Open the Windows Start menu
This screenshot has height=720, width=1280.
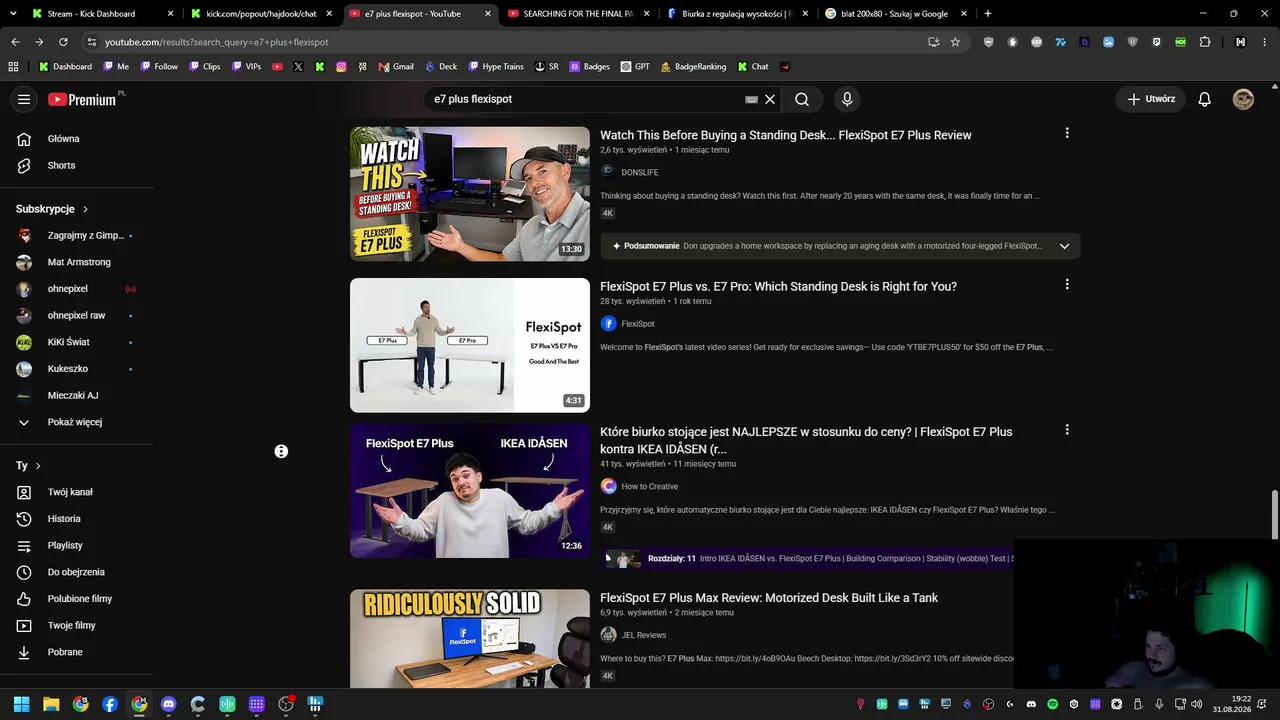[x=21, y=704]
